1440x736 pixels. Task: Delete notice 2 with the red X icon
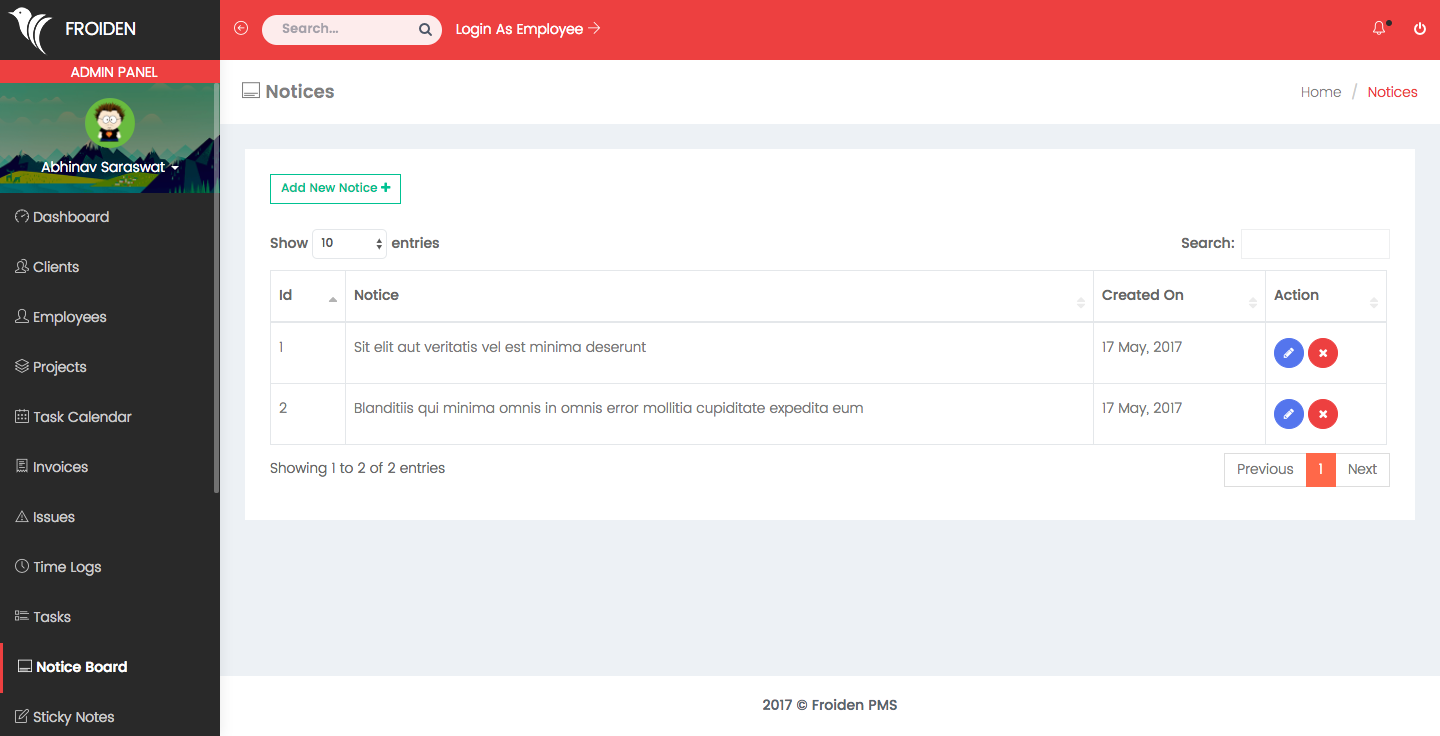tap(1323, 414)
